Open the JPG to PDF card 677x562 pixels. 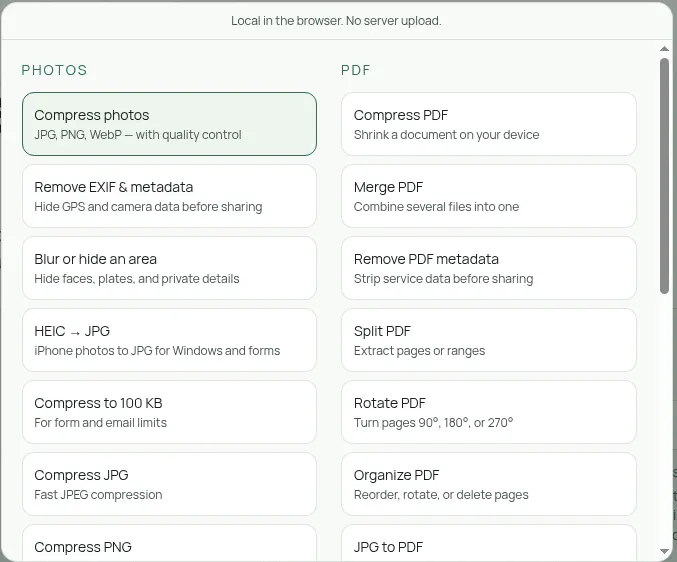pyautogui.click(x=489, y=543)
